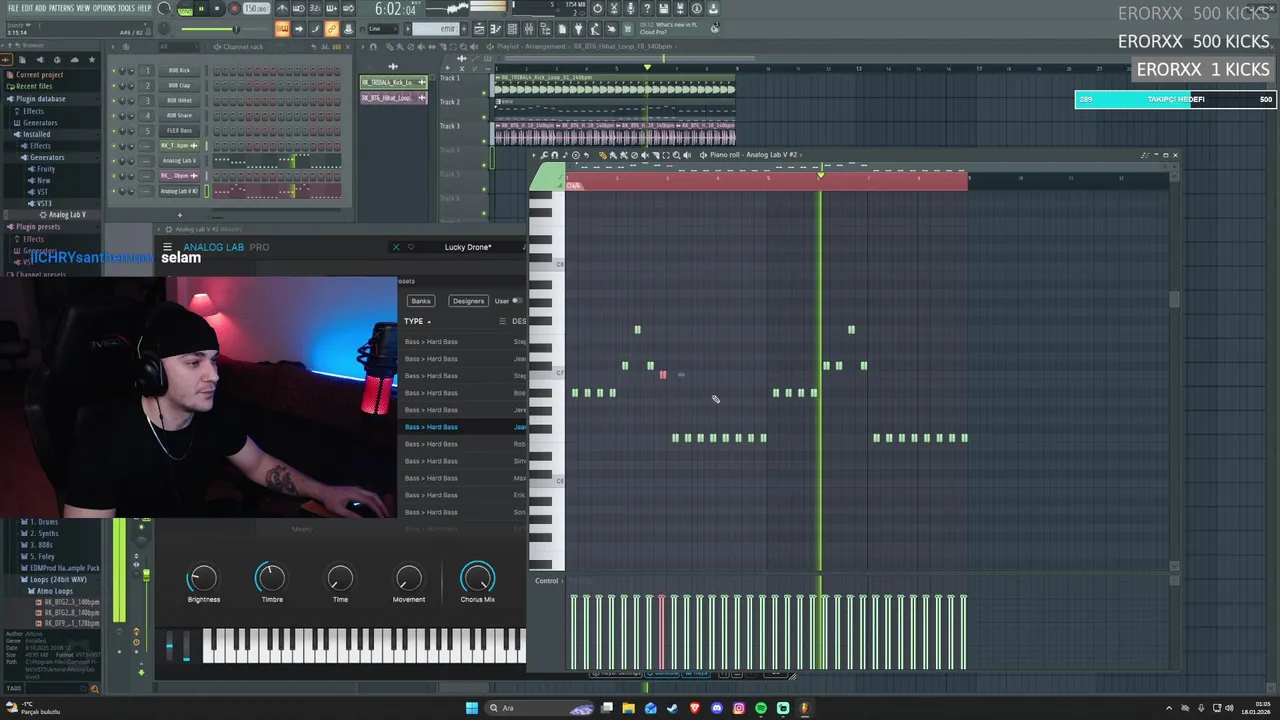Mute the 808 Snare channel
The height and width of the screenshot is (720, 1280).
coord(114,116)
